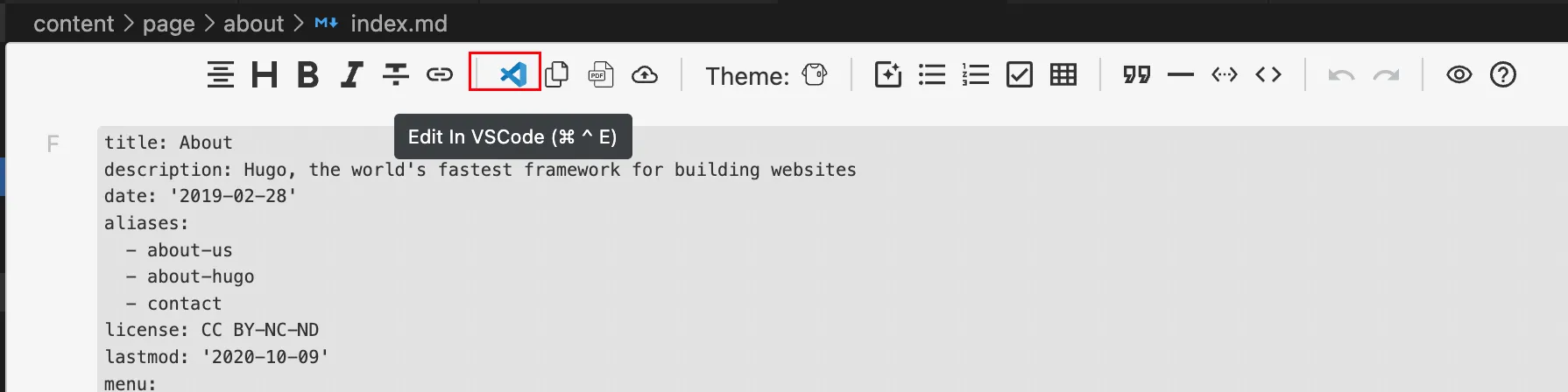The image size is (1568, 392).
Task: Apply italic formatting
Action: (352, 75)
